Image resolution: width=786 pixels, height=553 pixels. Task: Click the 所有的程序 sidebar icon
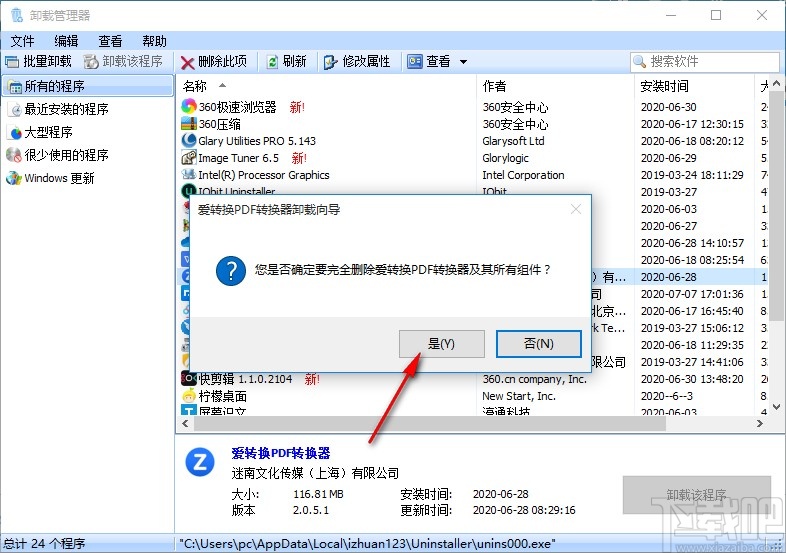click(15, 87)
